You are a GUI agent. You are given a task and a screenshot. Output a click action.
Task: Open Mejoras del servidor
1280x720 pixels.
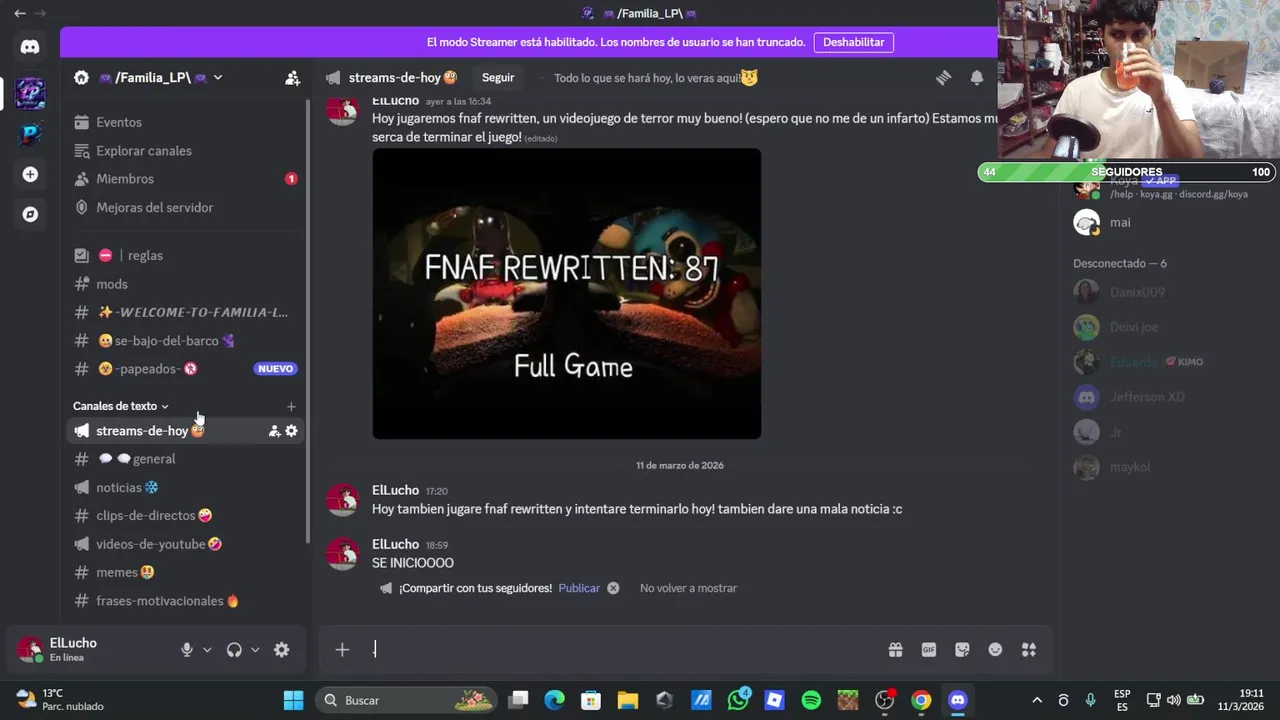point(186,208)
